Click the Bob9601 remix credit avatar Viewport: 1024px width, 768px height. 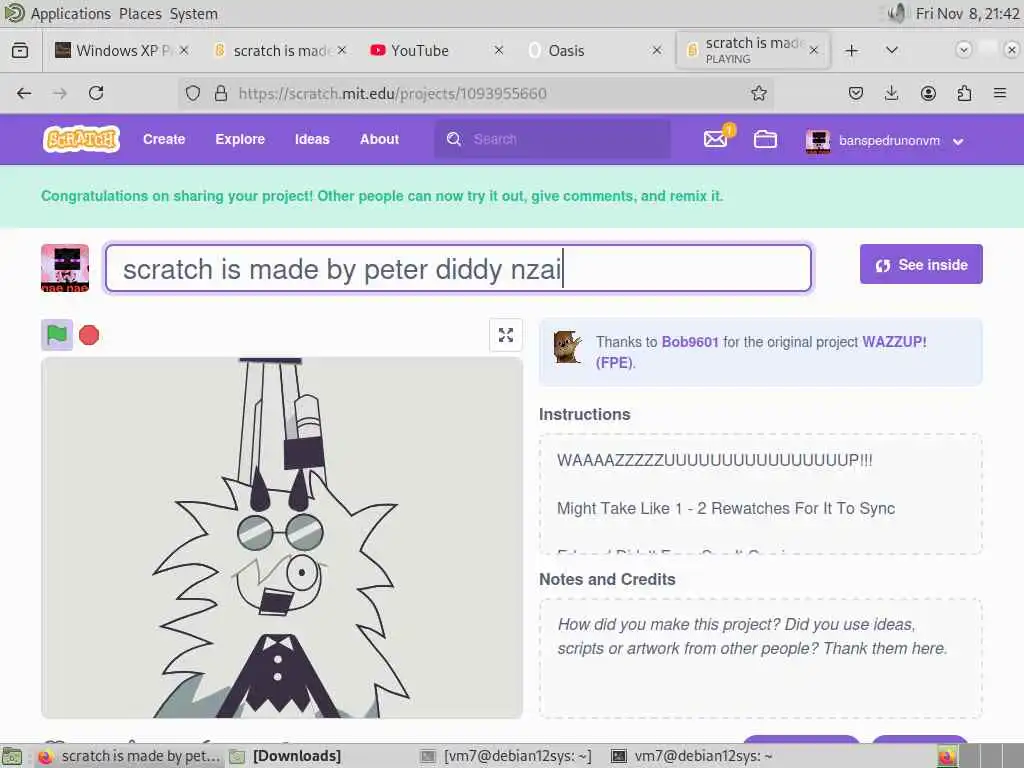tap(567, 346)
